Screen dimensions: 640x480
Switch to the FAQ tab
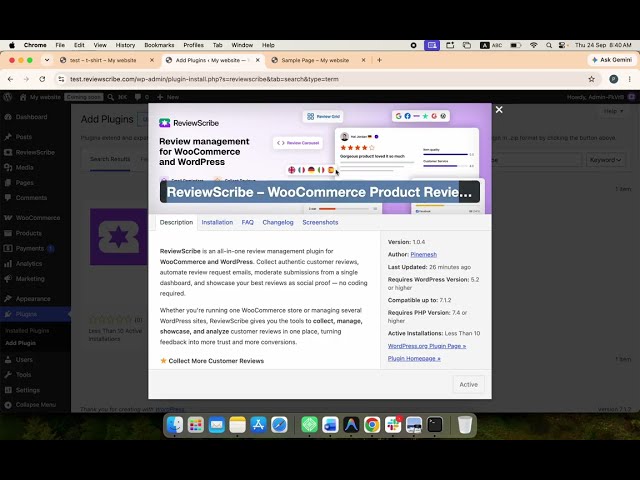click(x=247, y=222)
